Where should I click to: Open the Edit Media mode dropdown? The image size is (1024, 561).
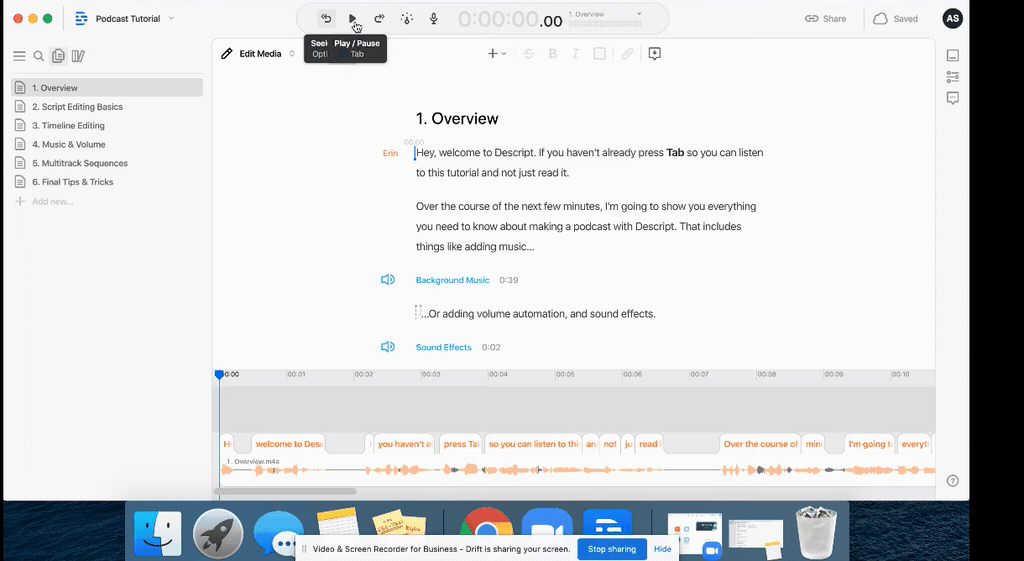[292, 54]
